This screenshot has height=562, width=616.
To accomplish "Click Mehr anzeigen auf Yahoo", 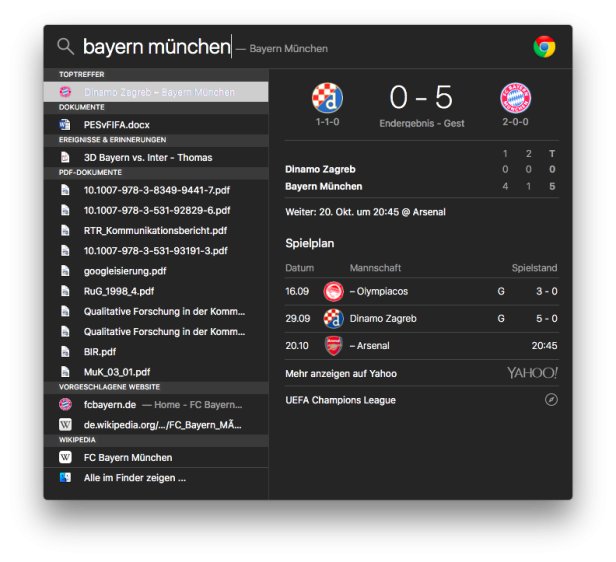I will coord(341,373).
